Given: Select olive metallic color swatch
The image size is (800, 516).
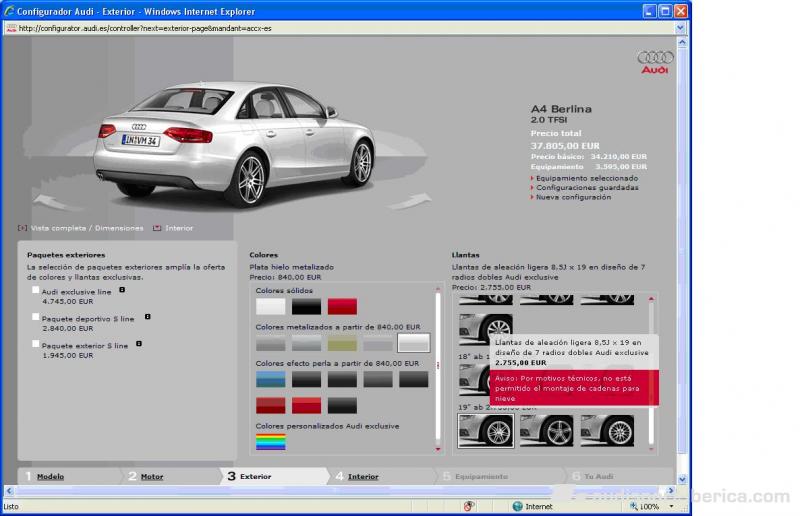Looking at the screenshot, I should click(x=342, y=343).
